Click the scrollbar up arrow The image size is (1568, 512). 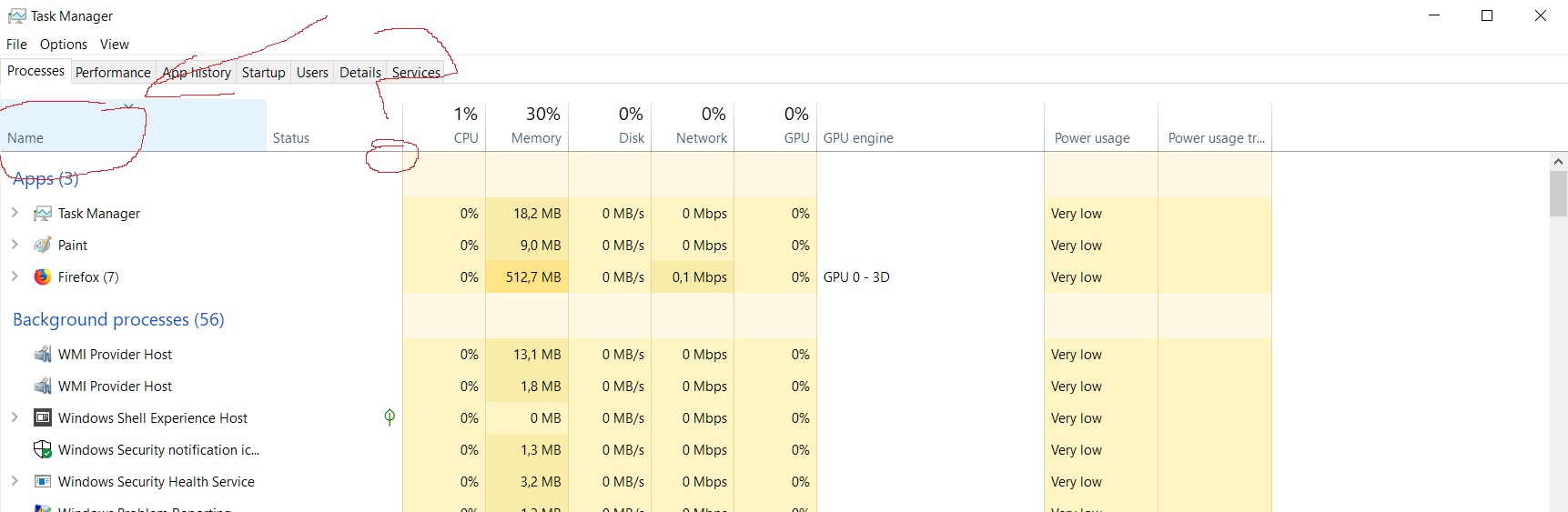(x=1558, y=162)
